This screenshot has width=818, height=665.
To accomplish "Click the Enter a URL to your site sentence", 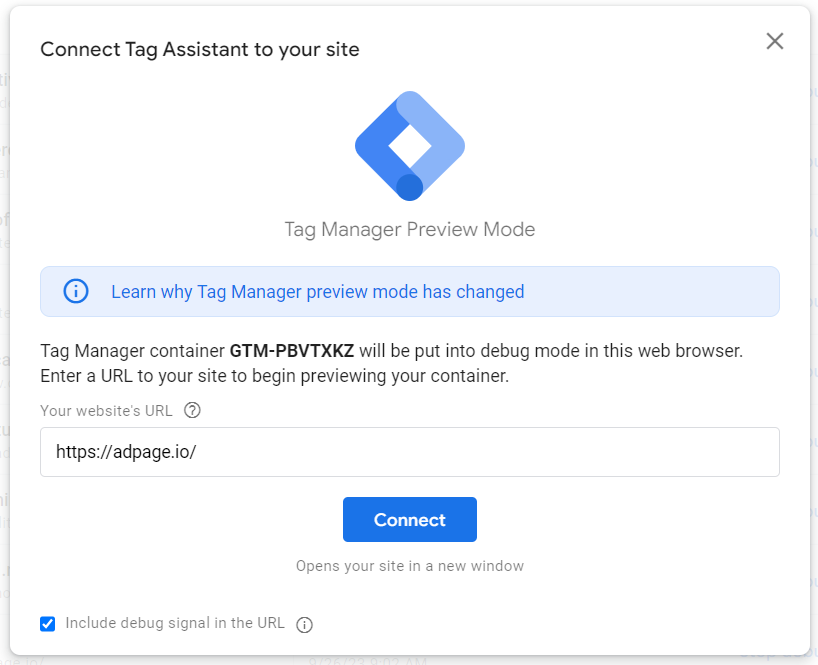I will coord(275,376).
